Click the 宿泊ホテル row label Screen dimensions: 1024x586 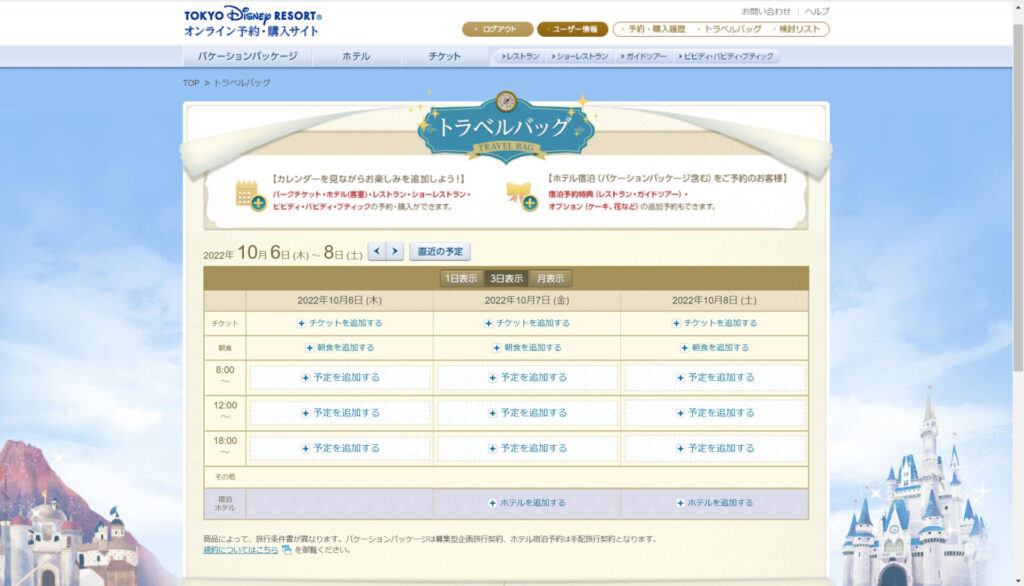[225, 504]
